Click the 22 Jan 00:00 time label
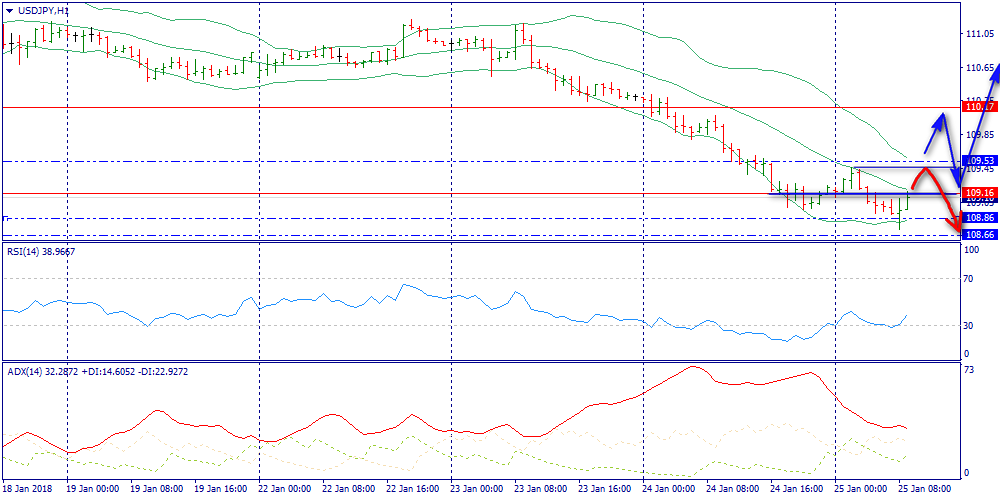 point(283,489)
